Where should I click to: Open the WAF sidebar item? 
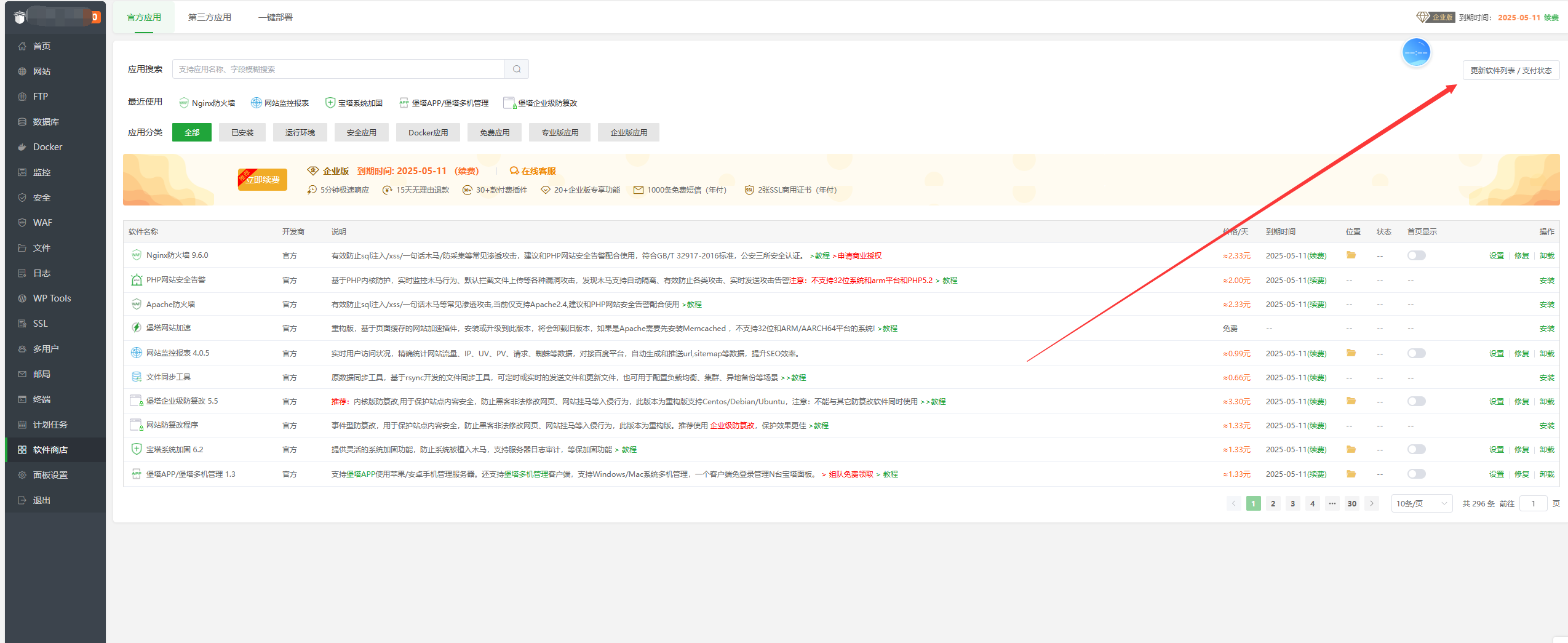55,223
